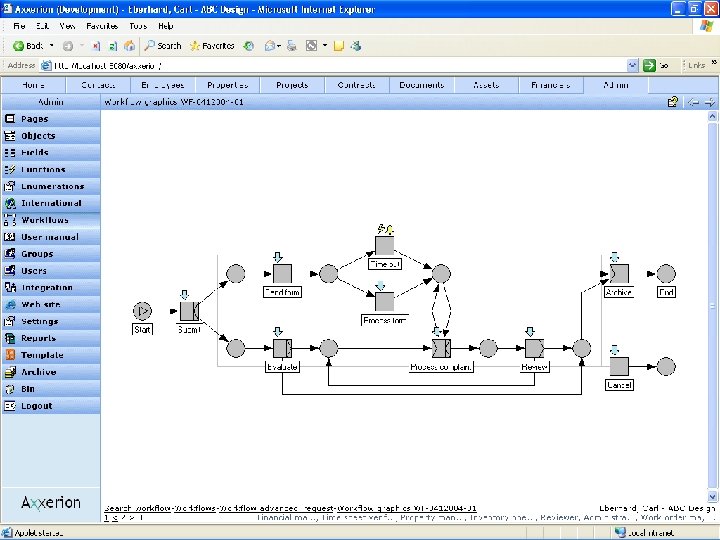This screenshot has height=540, width=720.
Task: Click the Home icon in browser toolbar
Action: 129,45
